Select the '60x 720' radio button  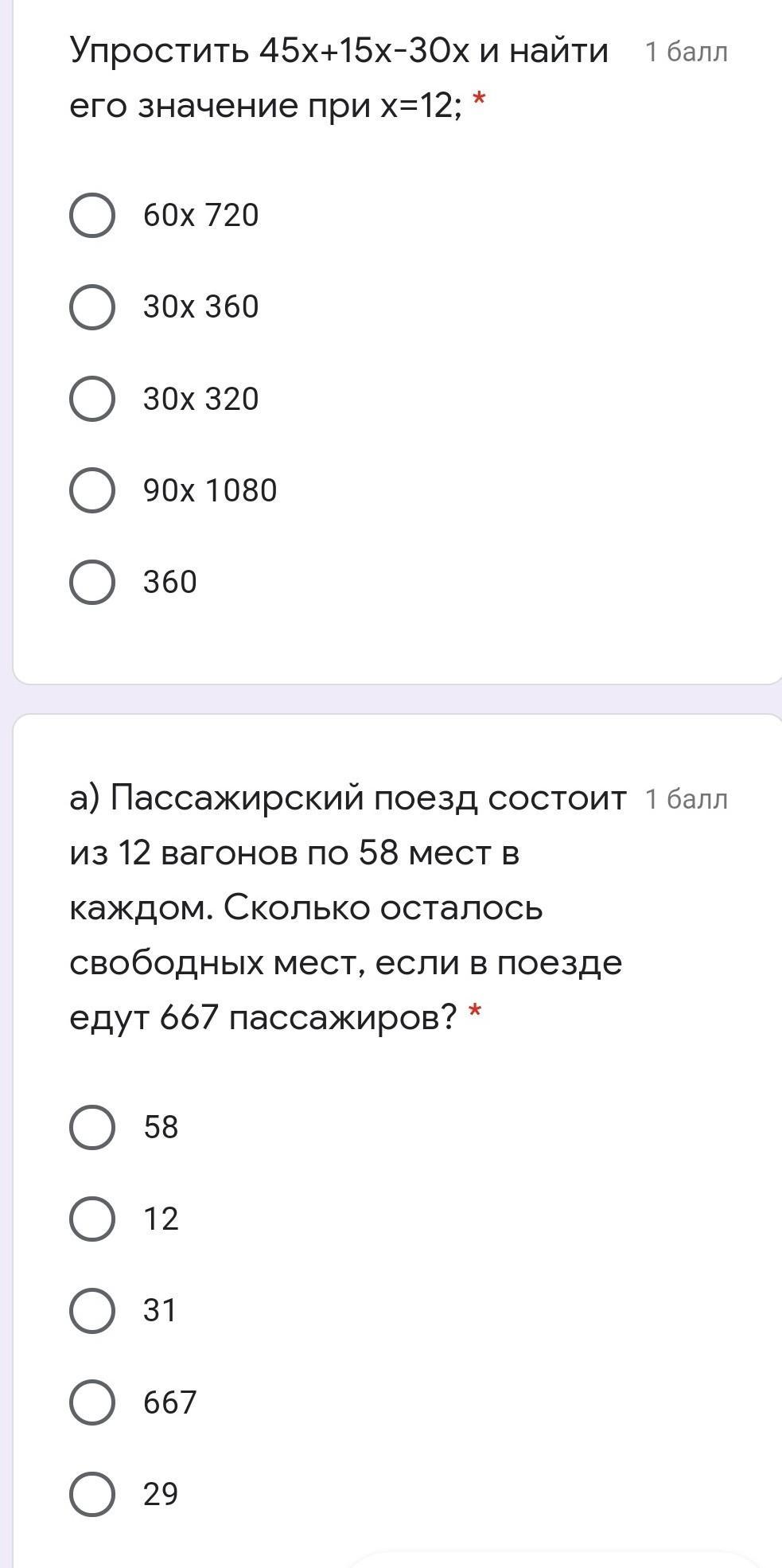click(92, 216)
